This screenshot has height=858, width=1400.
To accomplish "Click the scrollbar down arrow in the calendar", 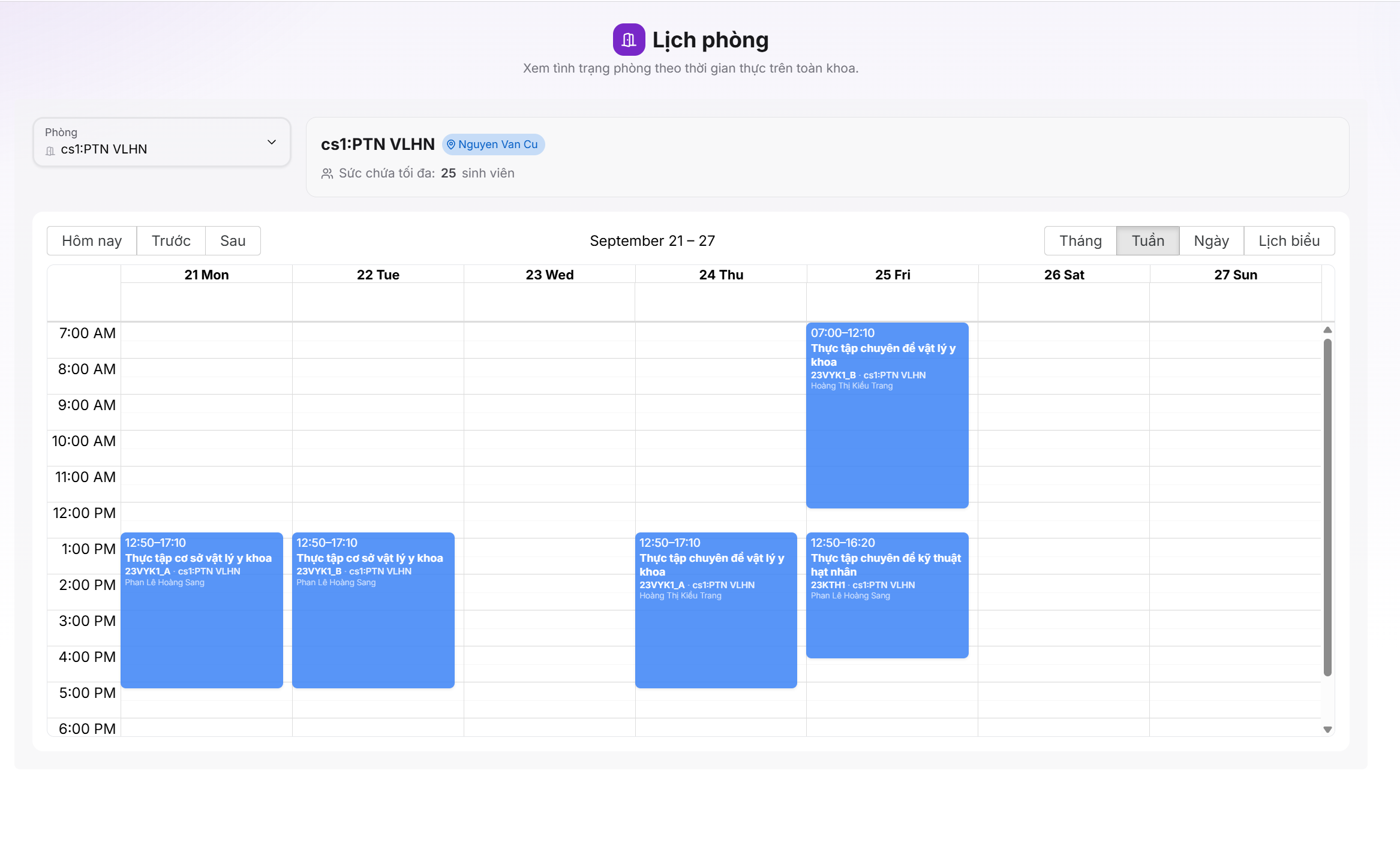I will 1327,730.
